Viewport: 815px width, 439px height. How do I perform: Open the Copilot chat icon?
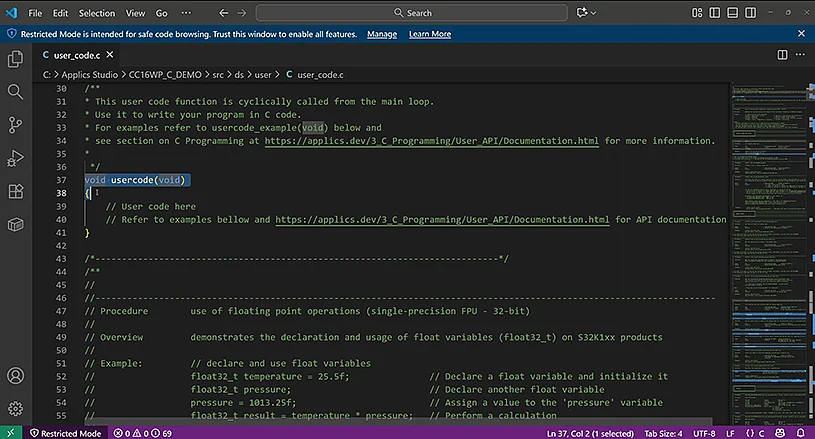[x=582, y=13]
